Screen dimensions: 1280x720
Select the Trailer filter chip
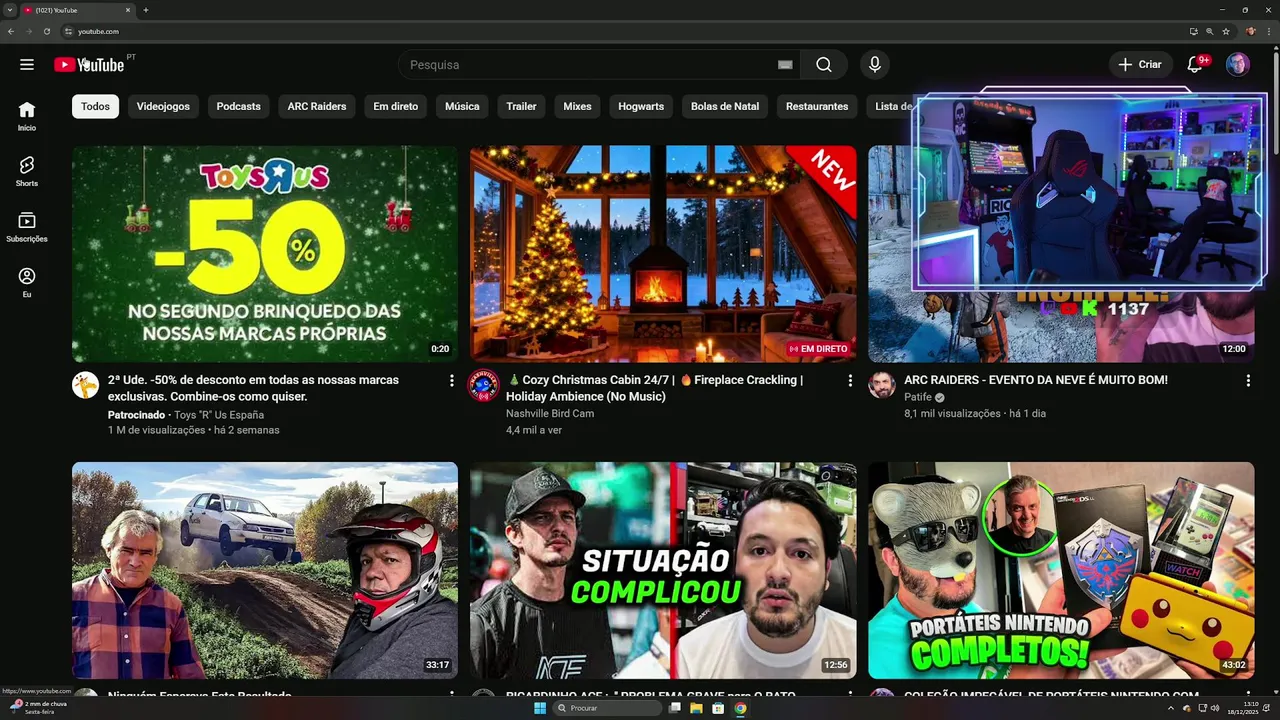coord(521,106)
